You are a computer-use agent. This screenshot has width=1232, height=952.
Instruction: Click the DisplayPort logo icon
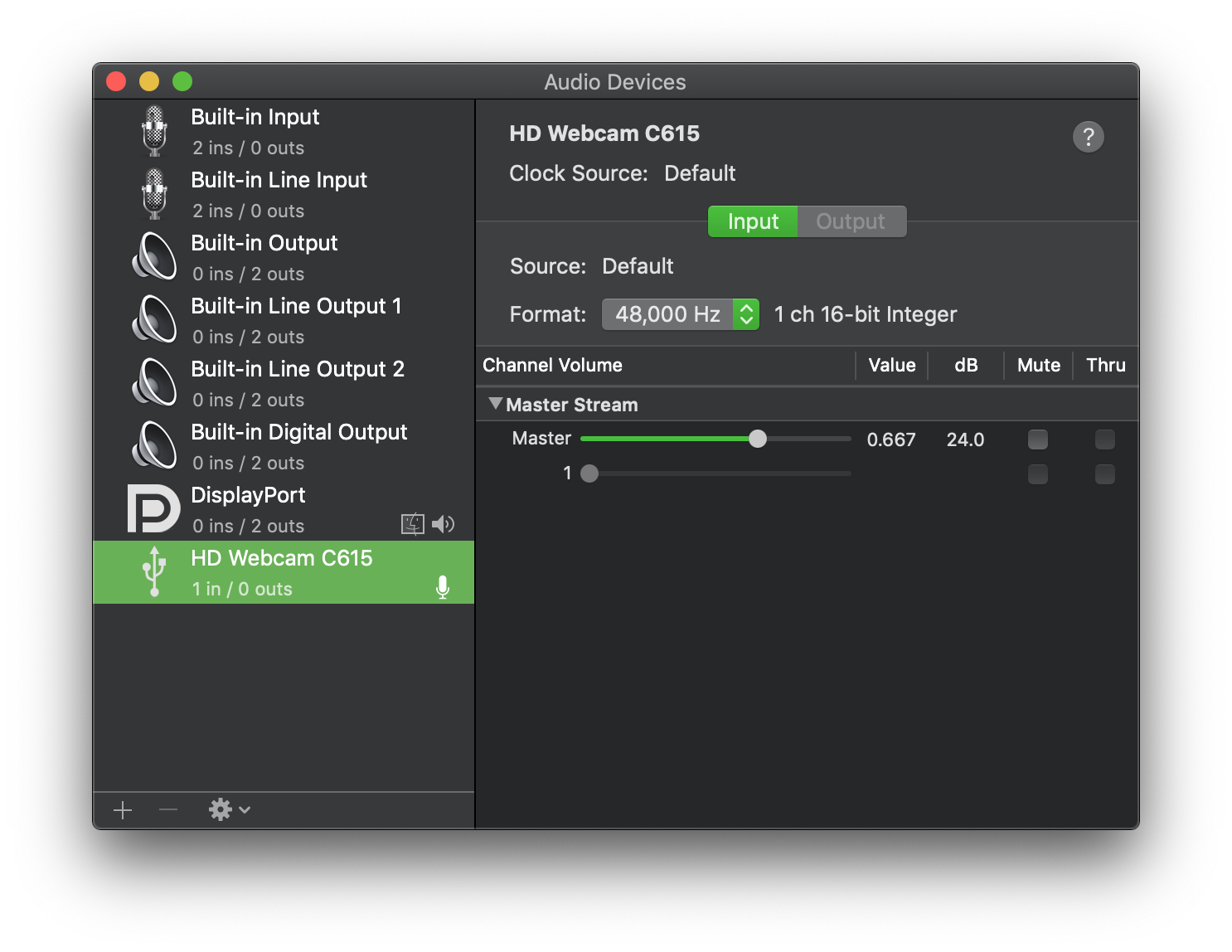tap(153, 508)
